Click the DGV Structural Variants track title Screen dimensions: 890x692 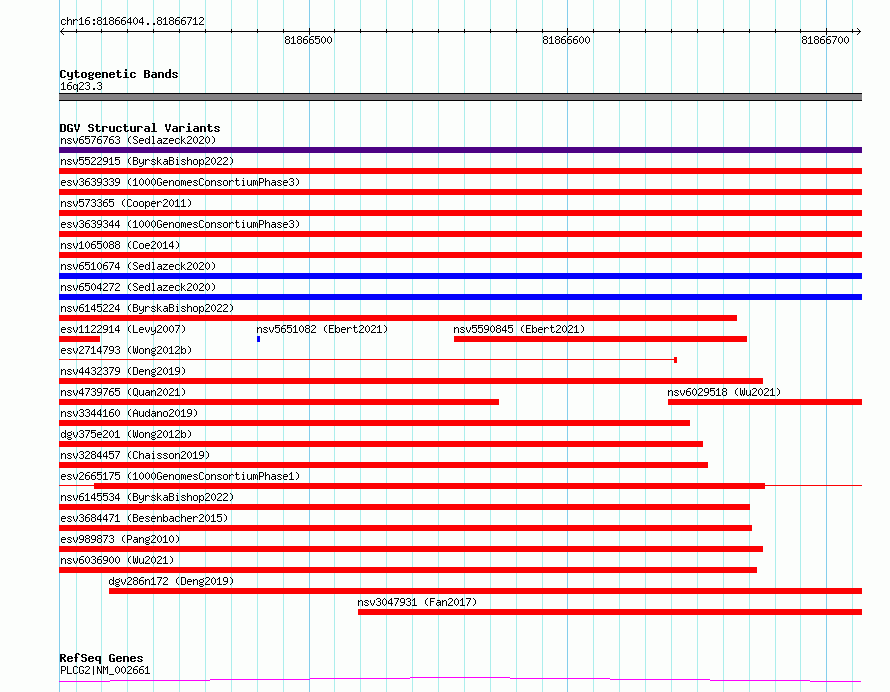click(x=140, y=128)
